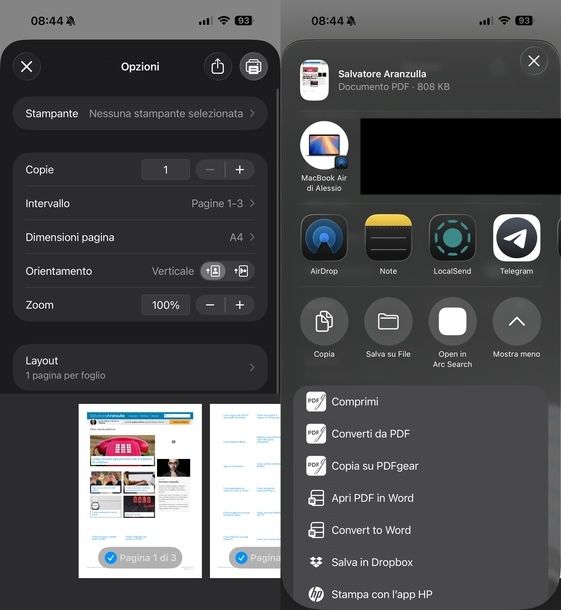561x610 pixels.
Task: Decrease Copie with the minus button
Action: pos(210,170)
